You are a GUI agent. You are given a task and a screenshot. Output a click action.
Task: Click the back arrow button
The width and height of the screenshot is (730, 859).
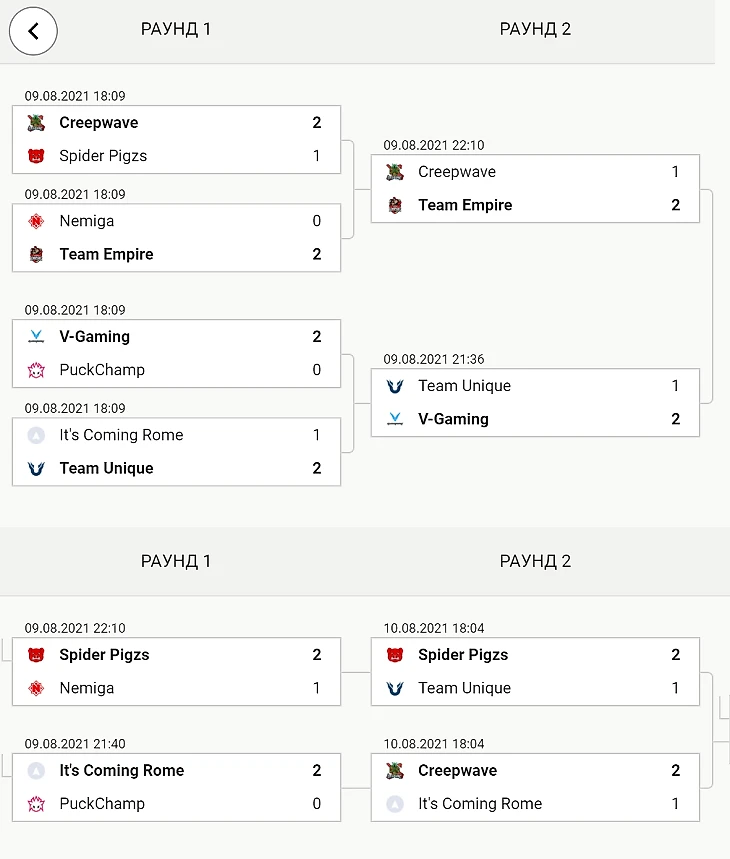33,31
